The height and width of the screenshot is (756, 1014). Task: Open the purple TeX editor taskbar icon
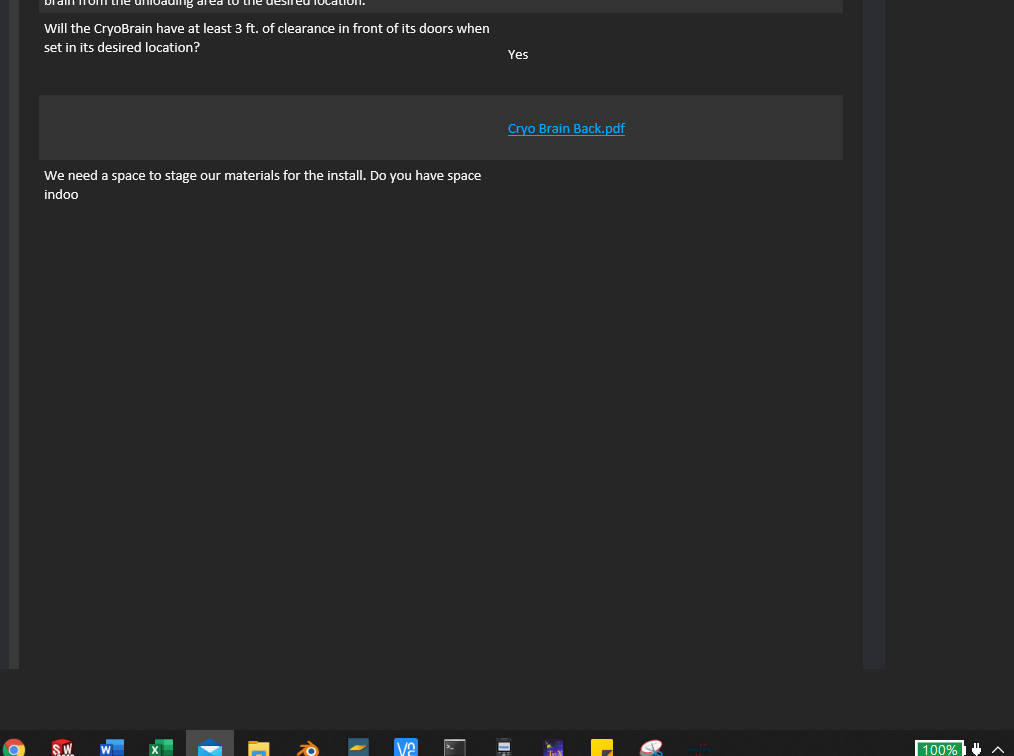[553, 748]
